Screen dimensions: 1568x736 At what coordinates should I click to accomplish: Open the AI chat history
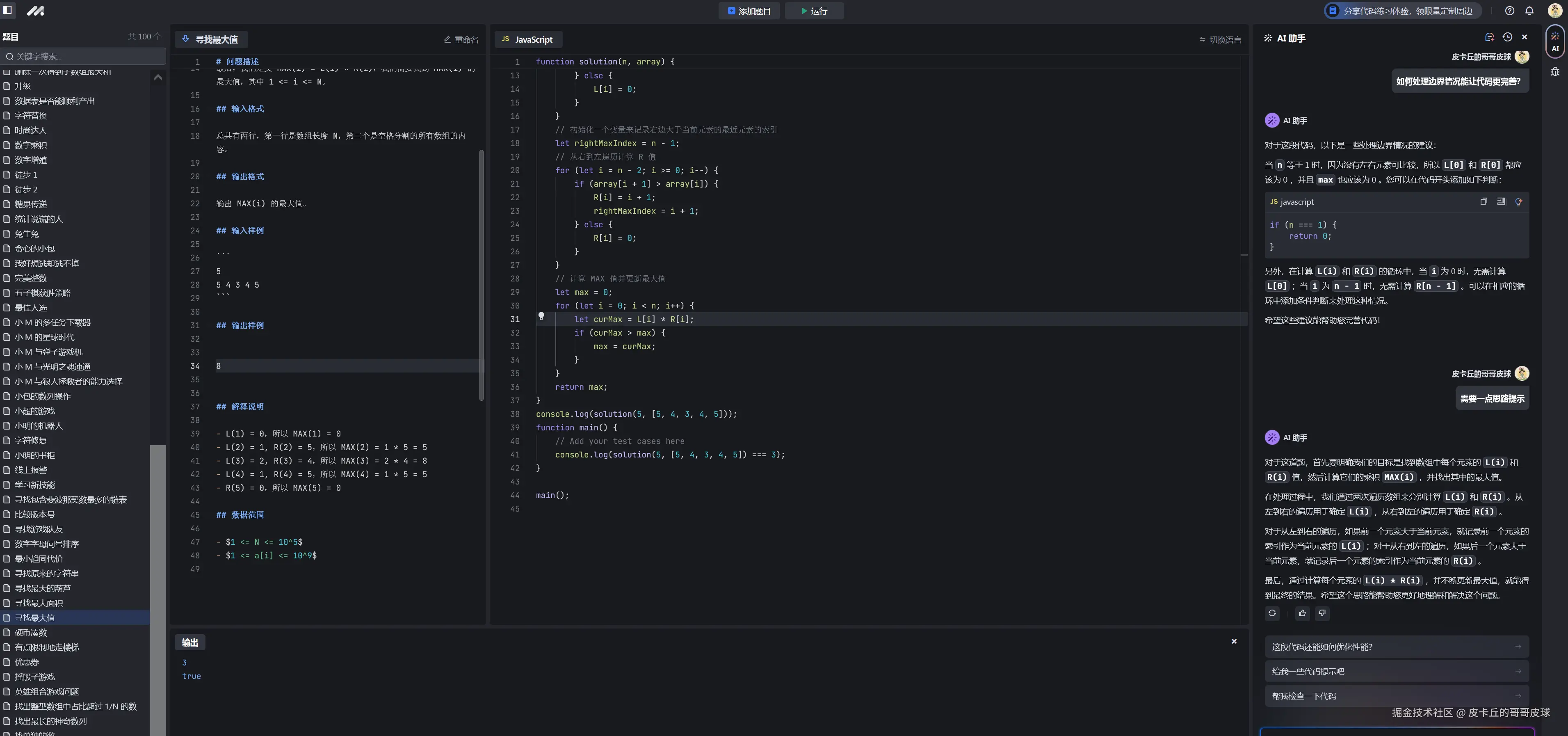(1507, 38)
